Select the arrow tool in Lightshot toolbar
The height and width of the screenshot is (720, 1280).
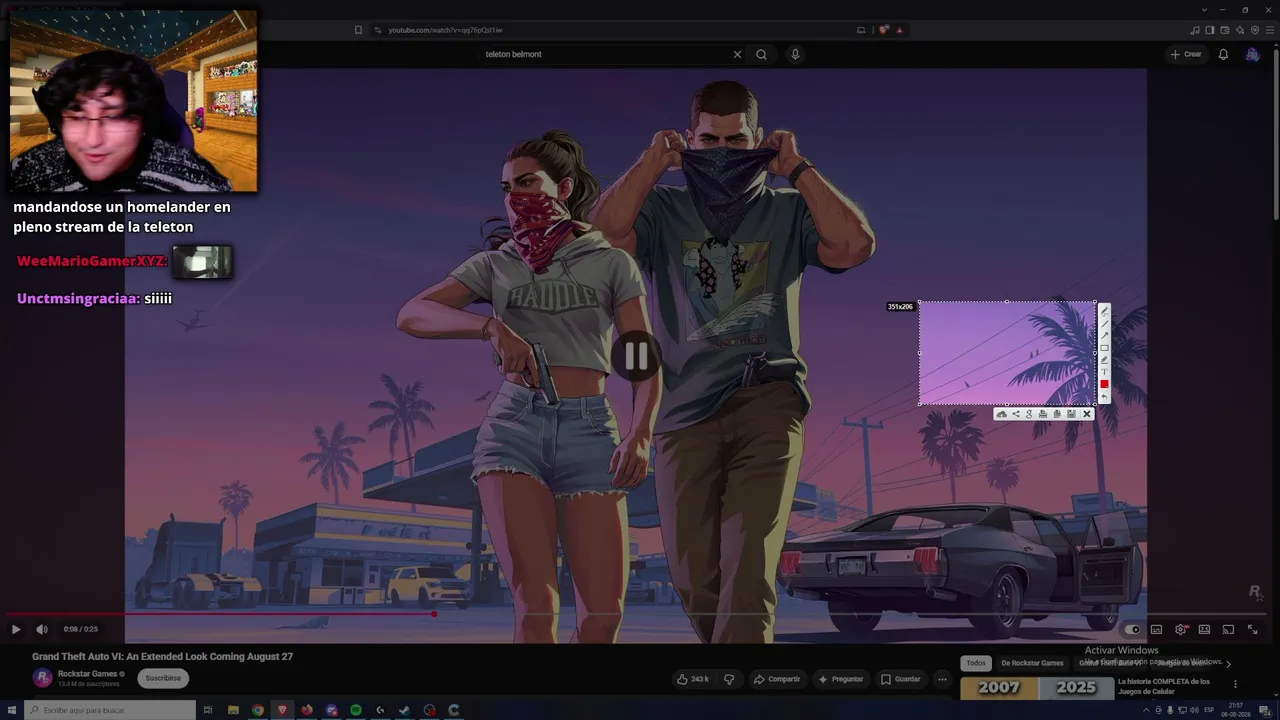click(1104, 336)
